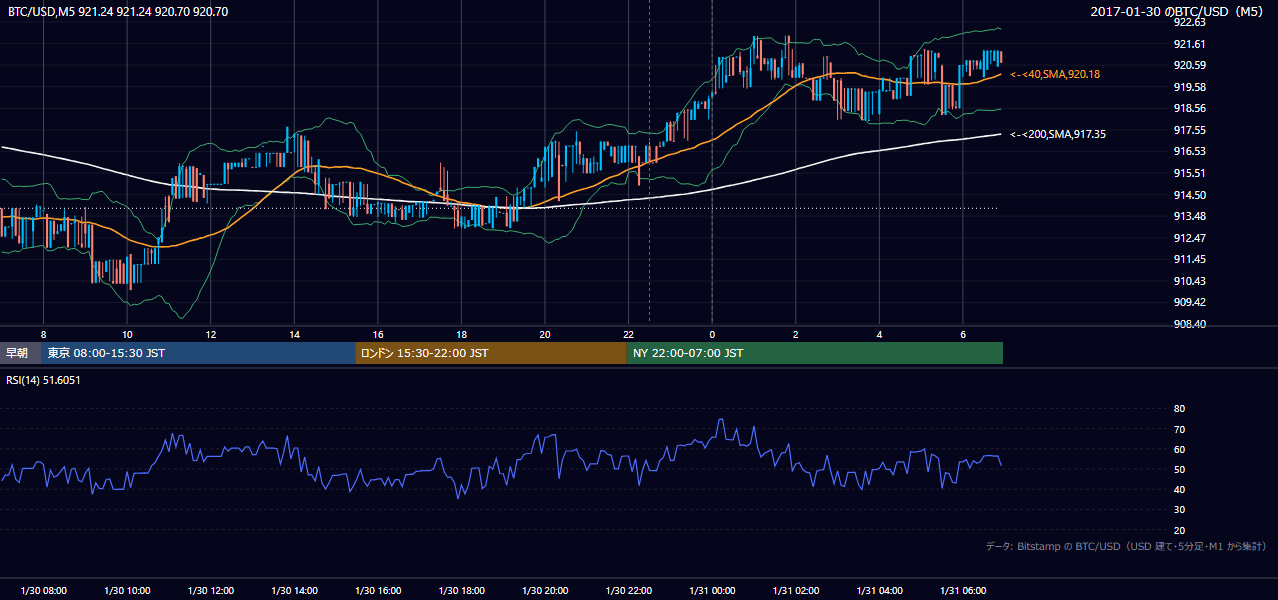This screenshot has width=1278, height=600.
Task: Click hour 22 on the price chart axis
Action: point(628,334)
